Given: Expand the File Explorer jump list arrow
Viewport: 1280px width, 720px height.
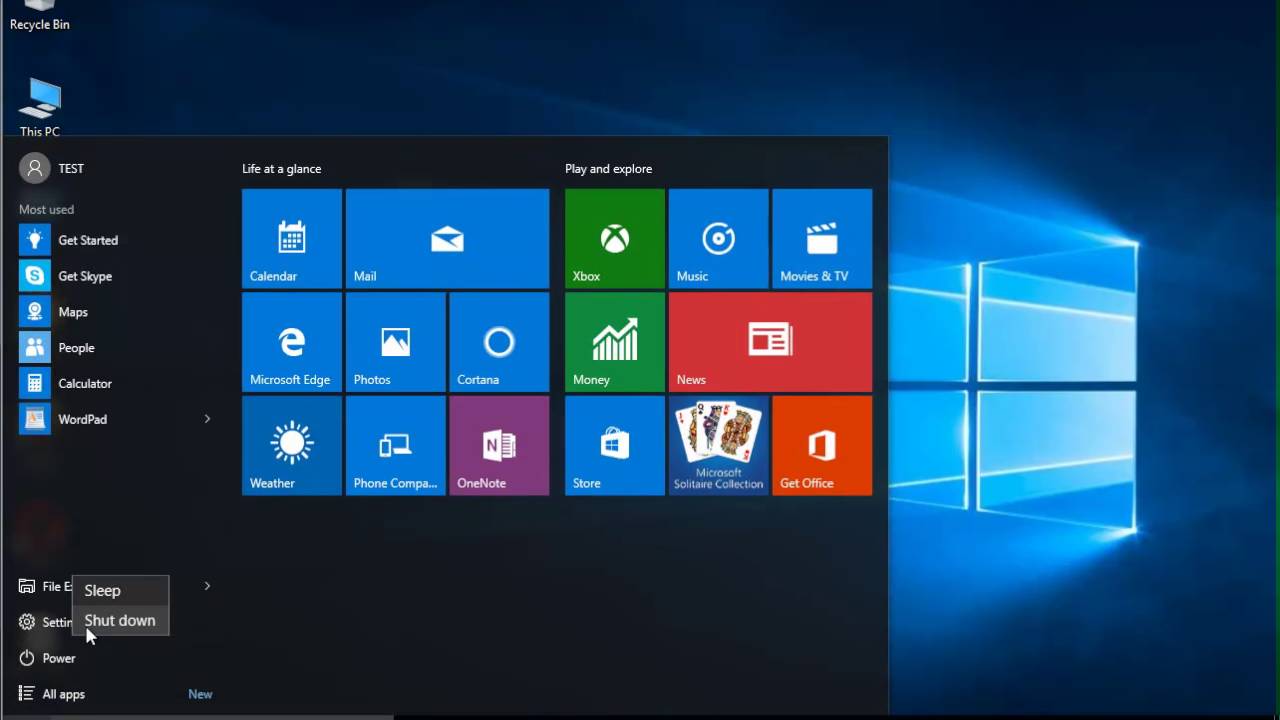Looking at the screenshot, I should pos(207,586).
